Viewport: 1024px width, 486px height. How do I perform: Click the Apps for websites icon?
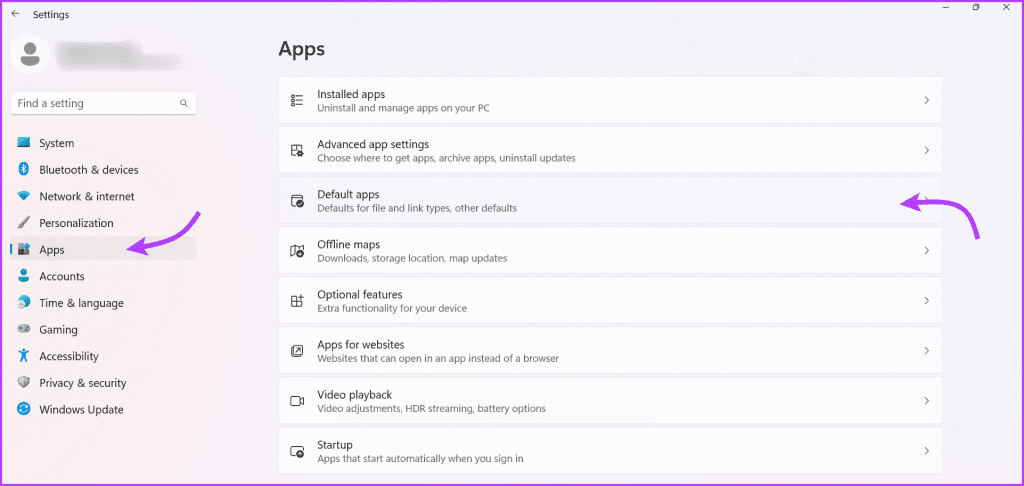(296, 351)
